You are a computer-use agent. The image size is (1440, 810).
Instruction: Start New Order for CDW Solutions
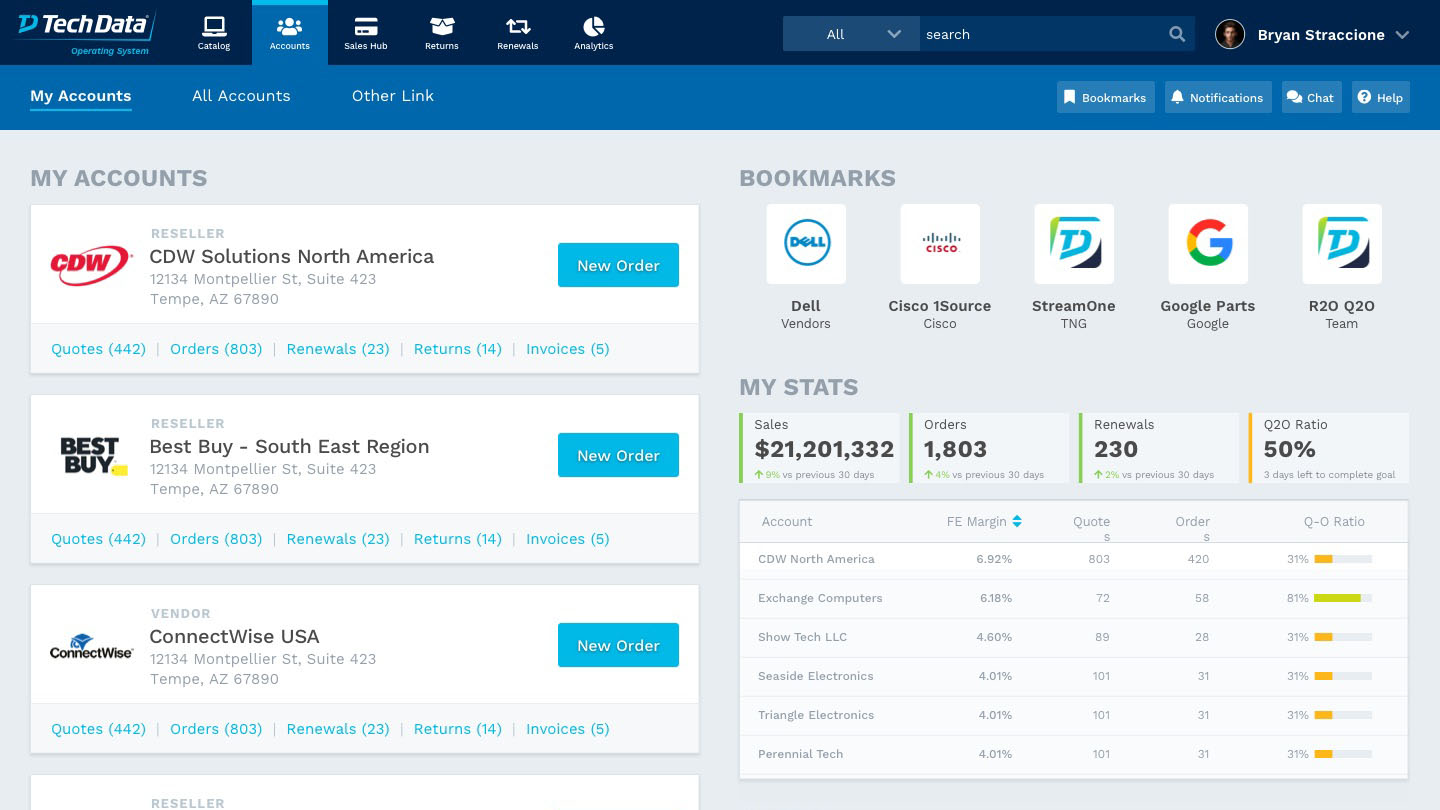click(618, 265)
